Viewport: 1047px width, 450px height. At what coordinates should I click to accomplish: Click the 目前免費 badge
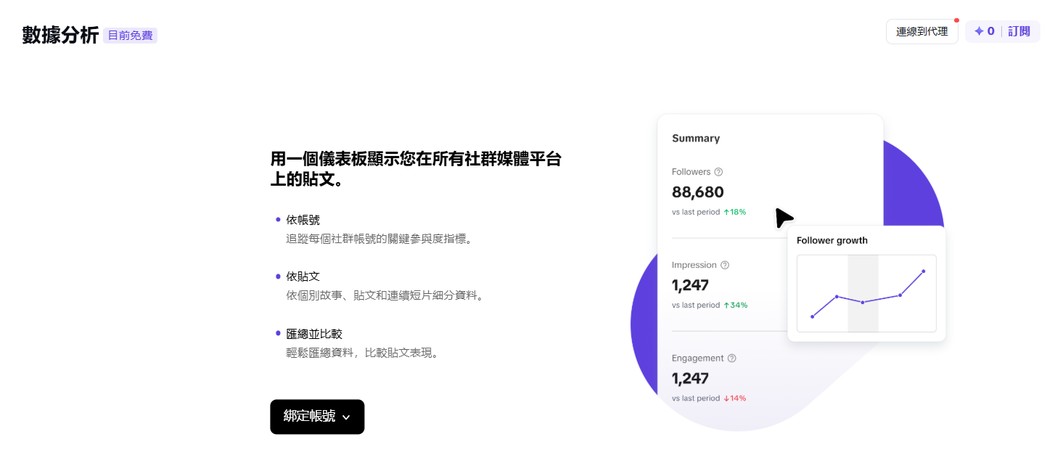click(x=130, y=35)
